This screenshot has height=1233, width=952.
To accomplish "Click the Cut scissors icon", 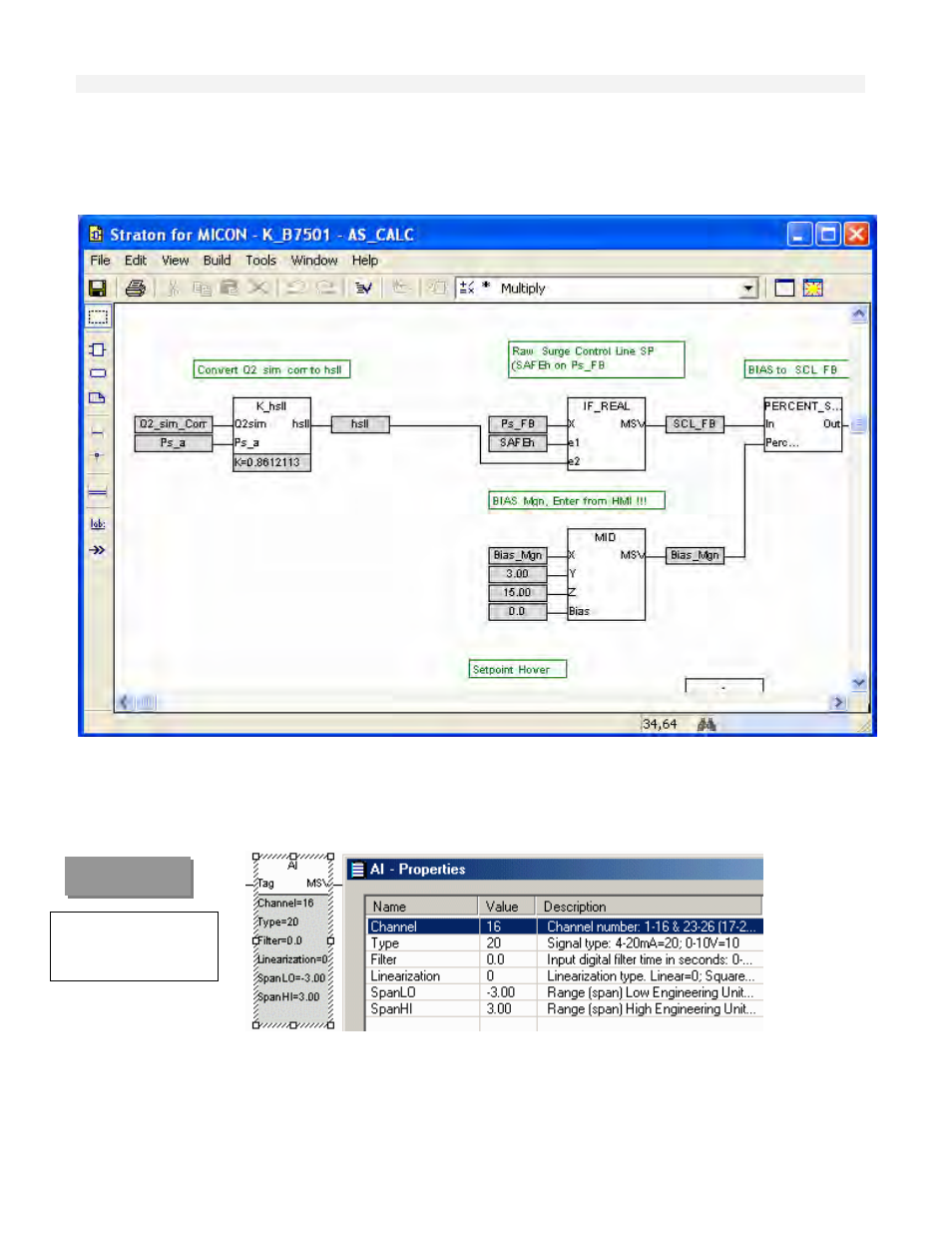I will [x=173, y=289].
